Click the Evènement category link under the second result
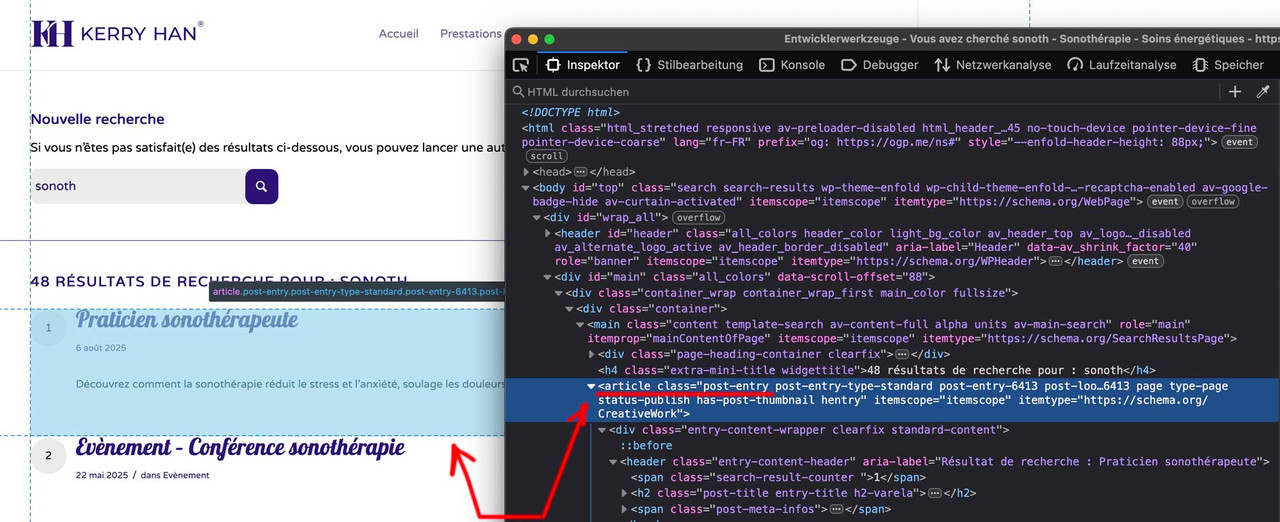The width and height of the screenshot is (1280, 522). click(x=186, y=475)
